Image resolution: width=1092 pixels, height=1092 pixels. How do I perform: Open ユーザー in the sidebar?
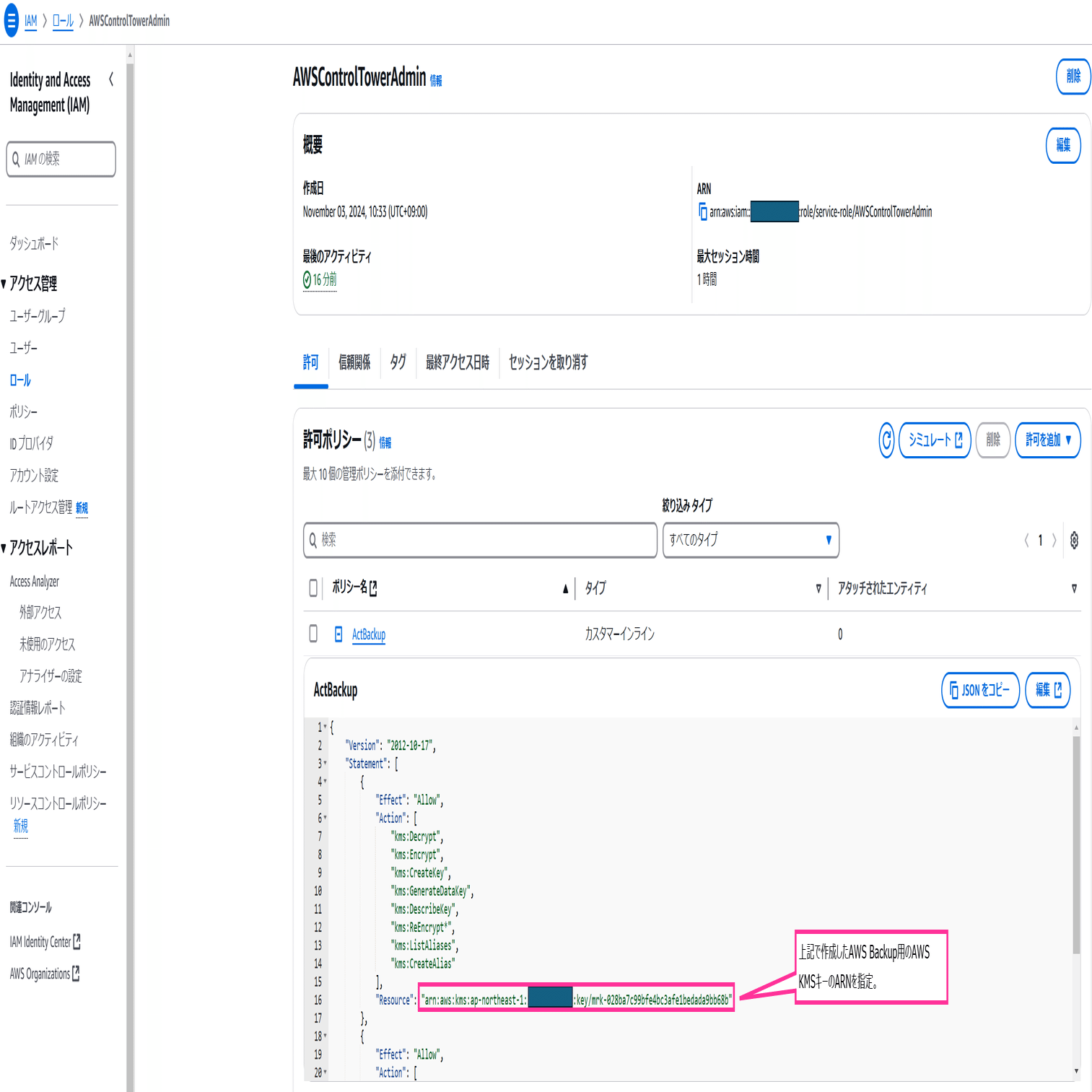click(x=23, y=348)
